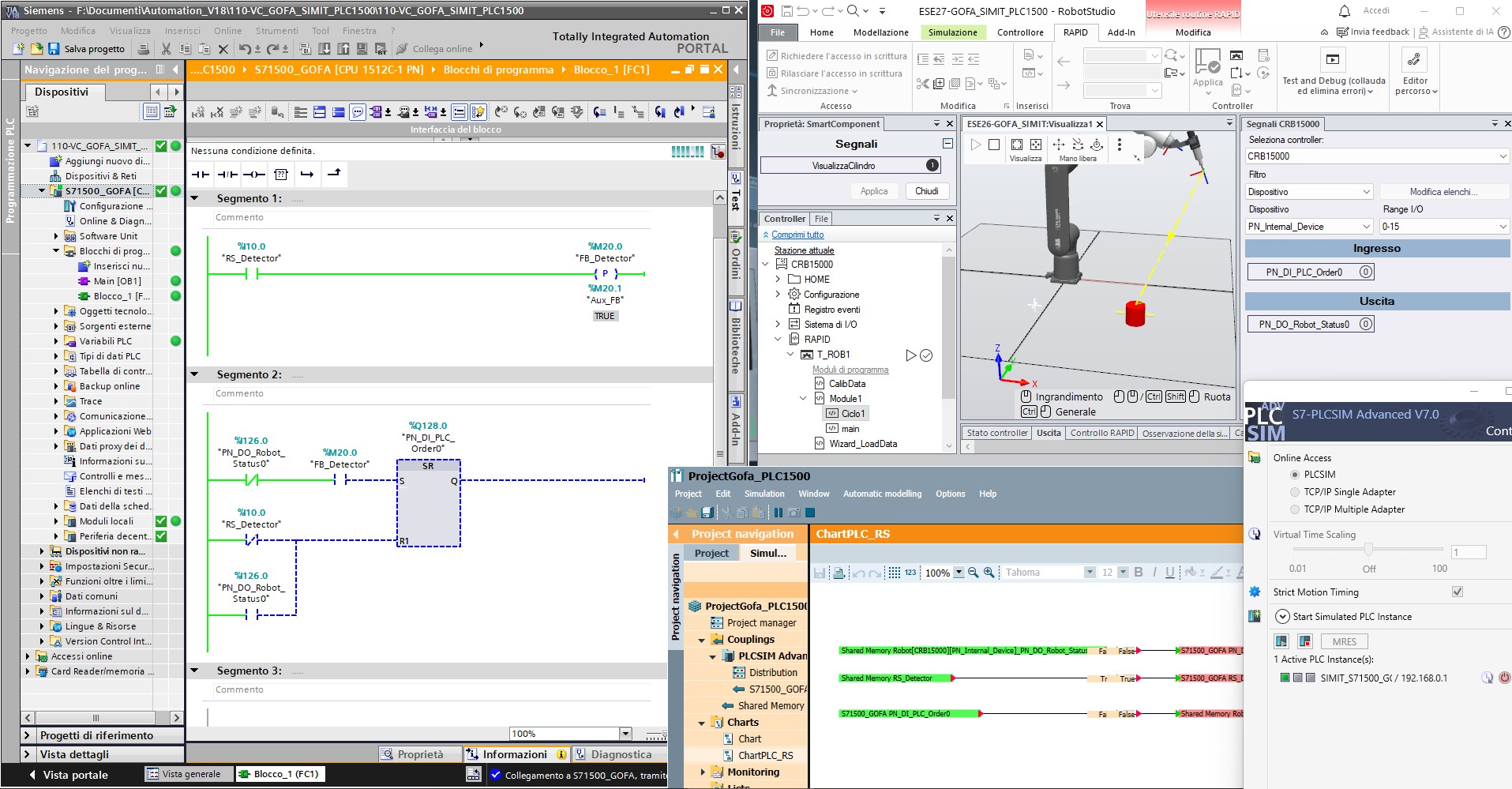Open the Seleziona controller CRB15000 dropdown
The image size is (1512, 789).
click(1377, 156)
